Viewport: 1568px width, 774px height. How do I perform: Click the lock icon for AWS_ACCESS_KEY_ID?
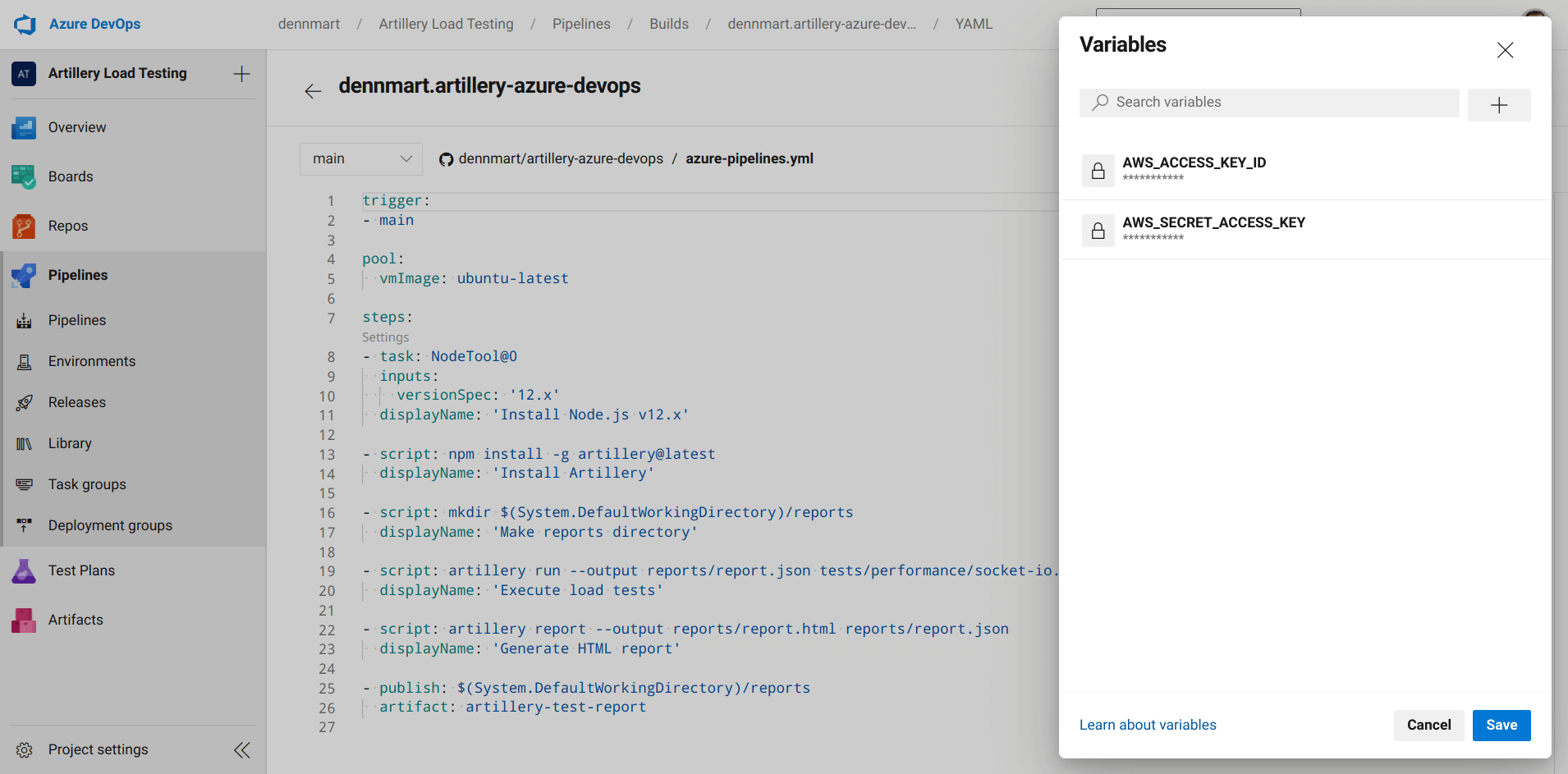(1098, 171)
